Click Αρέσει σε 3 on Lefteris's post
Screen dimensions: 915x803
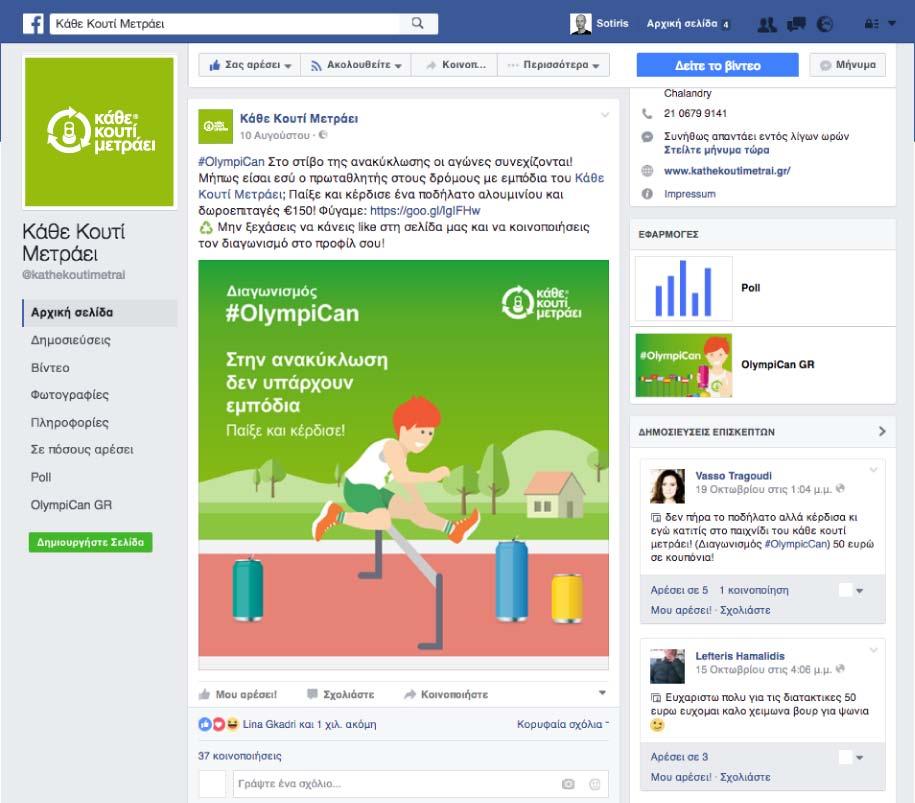tap(679, 757)
